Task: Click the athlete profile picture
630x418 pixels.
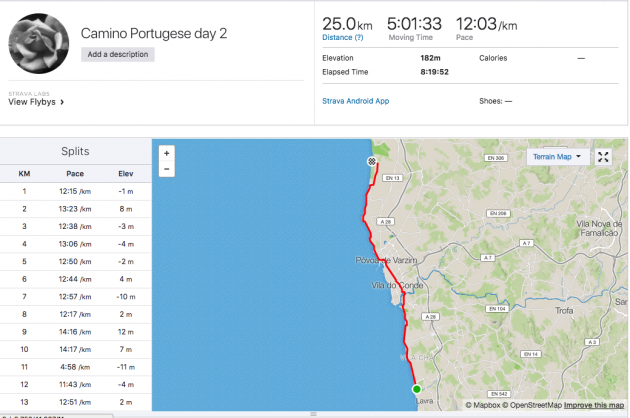Action: click(x=38, y=44)
